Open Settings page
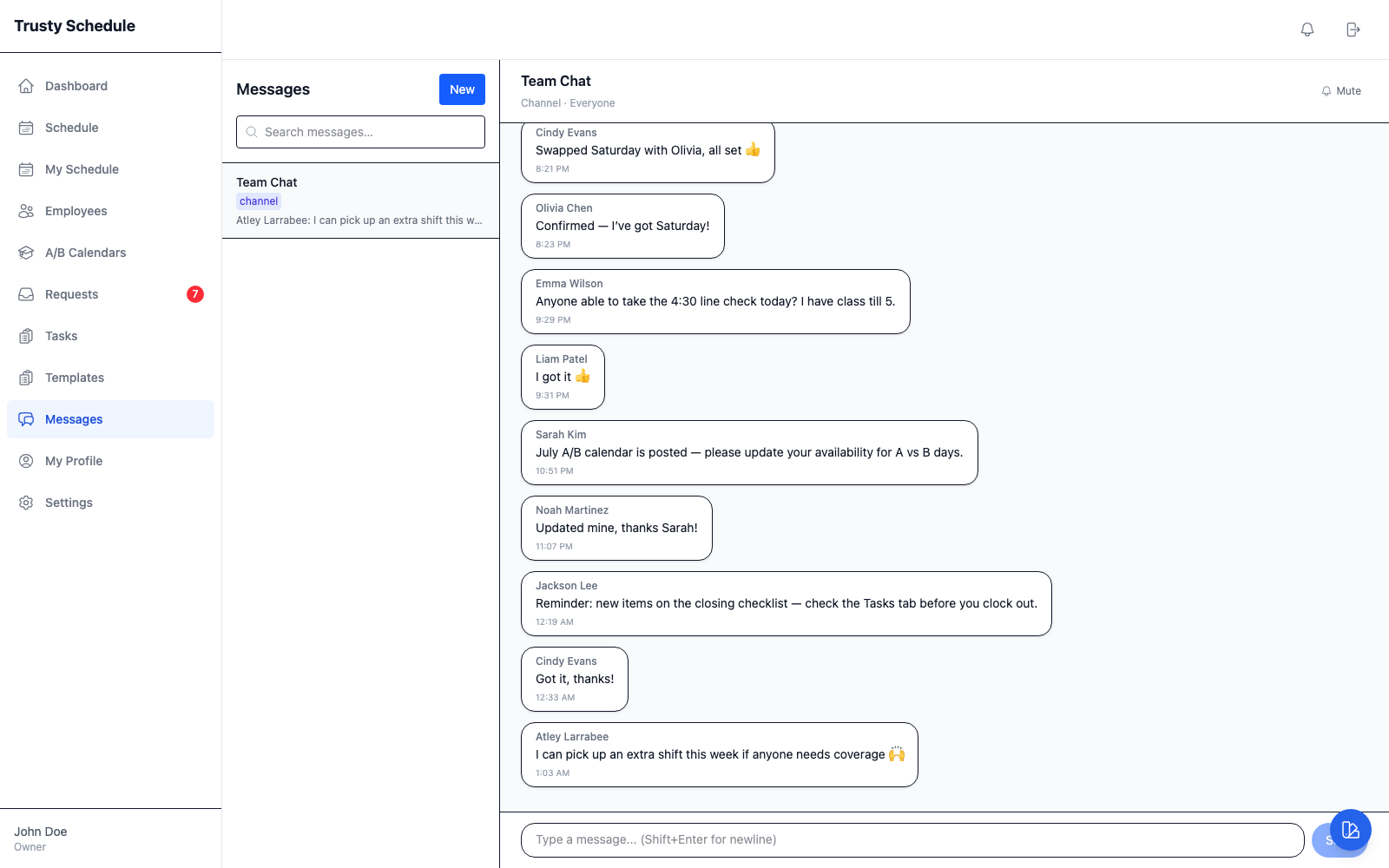 (x=110, y=503)
